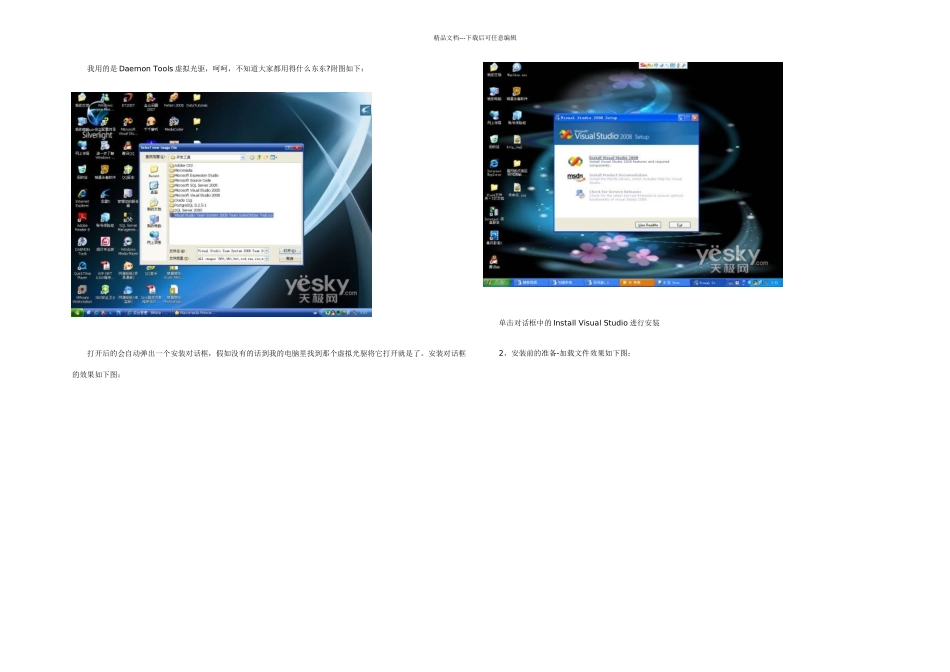Launch DAEMON Tools desktop icon
The height and width of the screenshot is (672, 950).
[x=82, y=245]
